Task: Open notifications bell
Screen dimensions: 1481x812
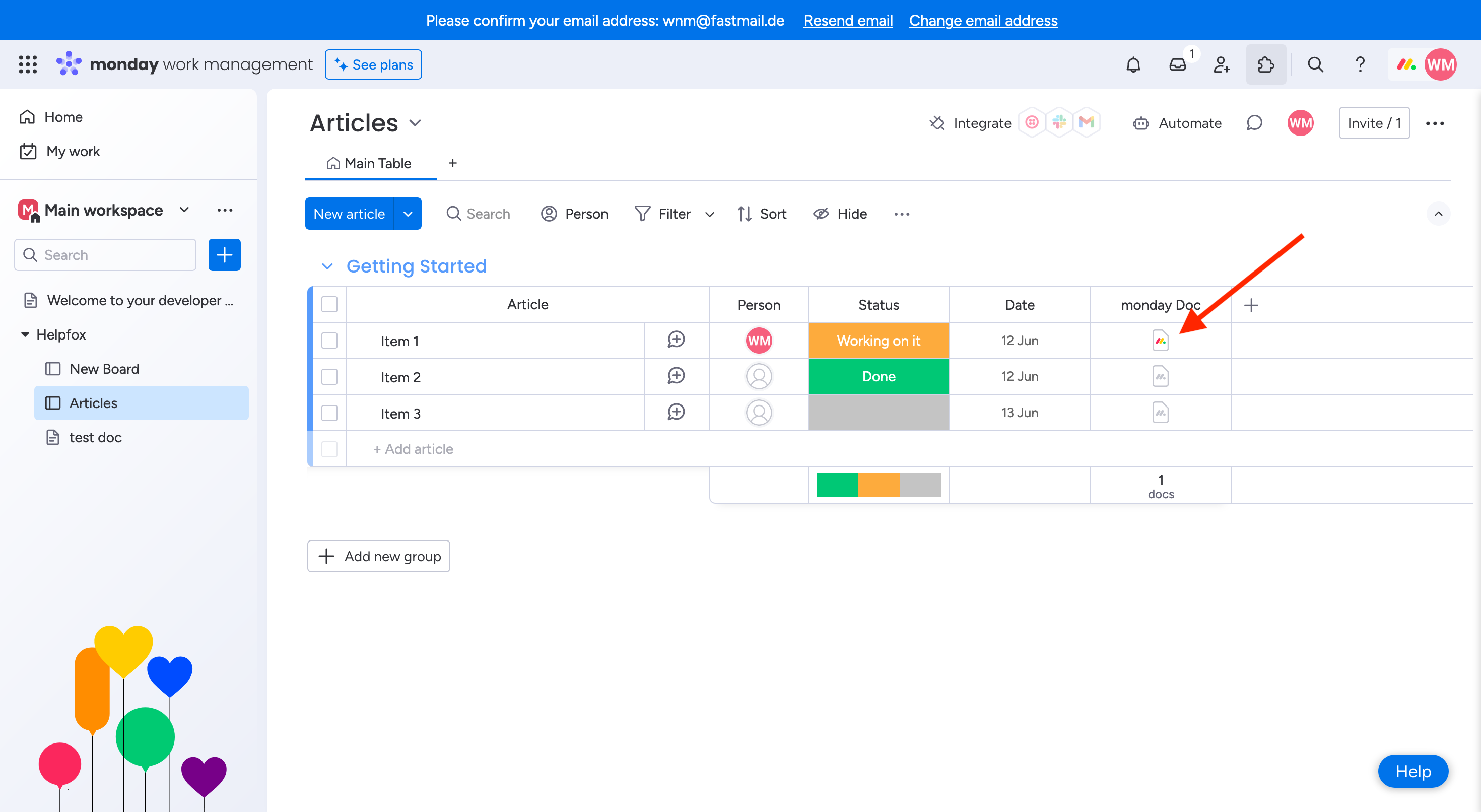Action: click(x=1133, y=64)
